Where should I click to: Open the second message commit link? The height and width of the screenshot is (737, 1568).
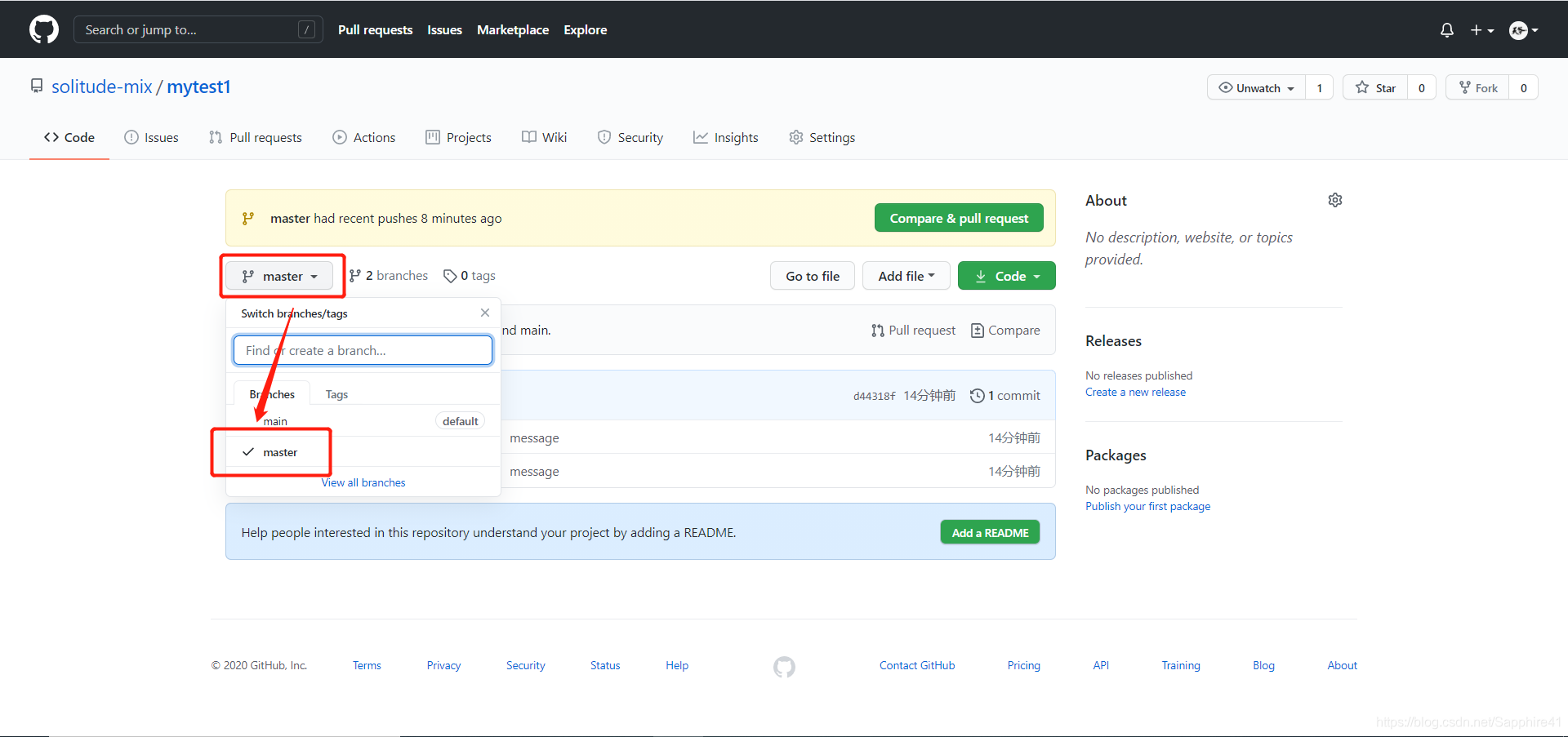534,471
